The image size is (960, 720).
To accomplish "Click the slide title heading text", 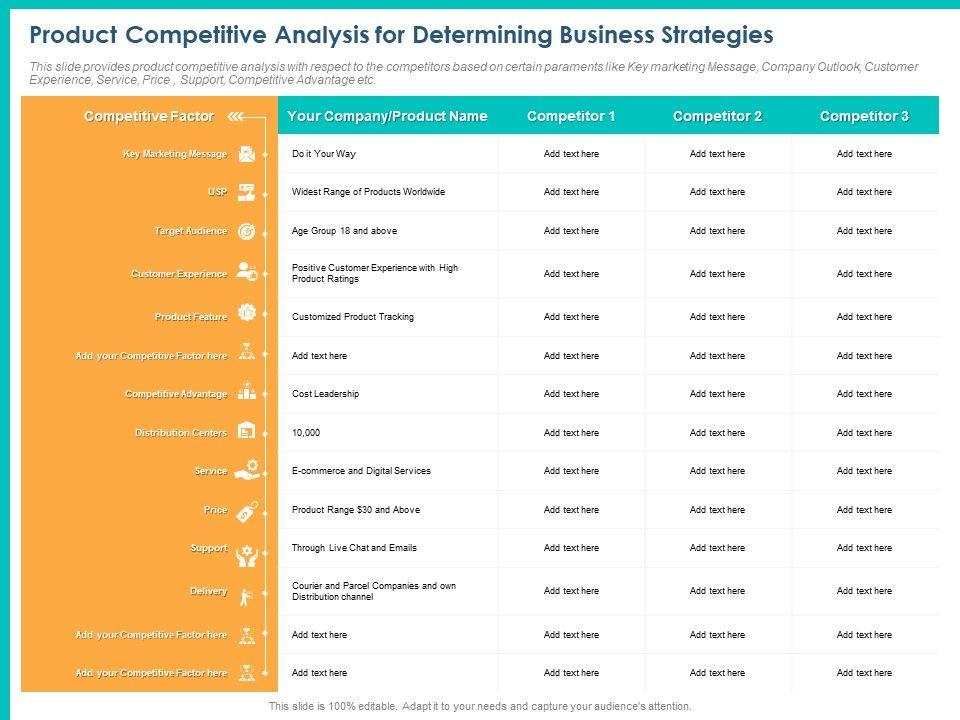I will click(x=401, y=36).
